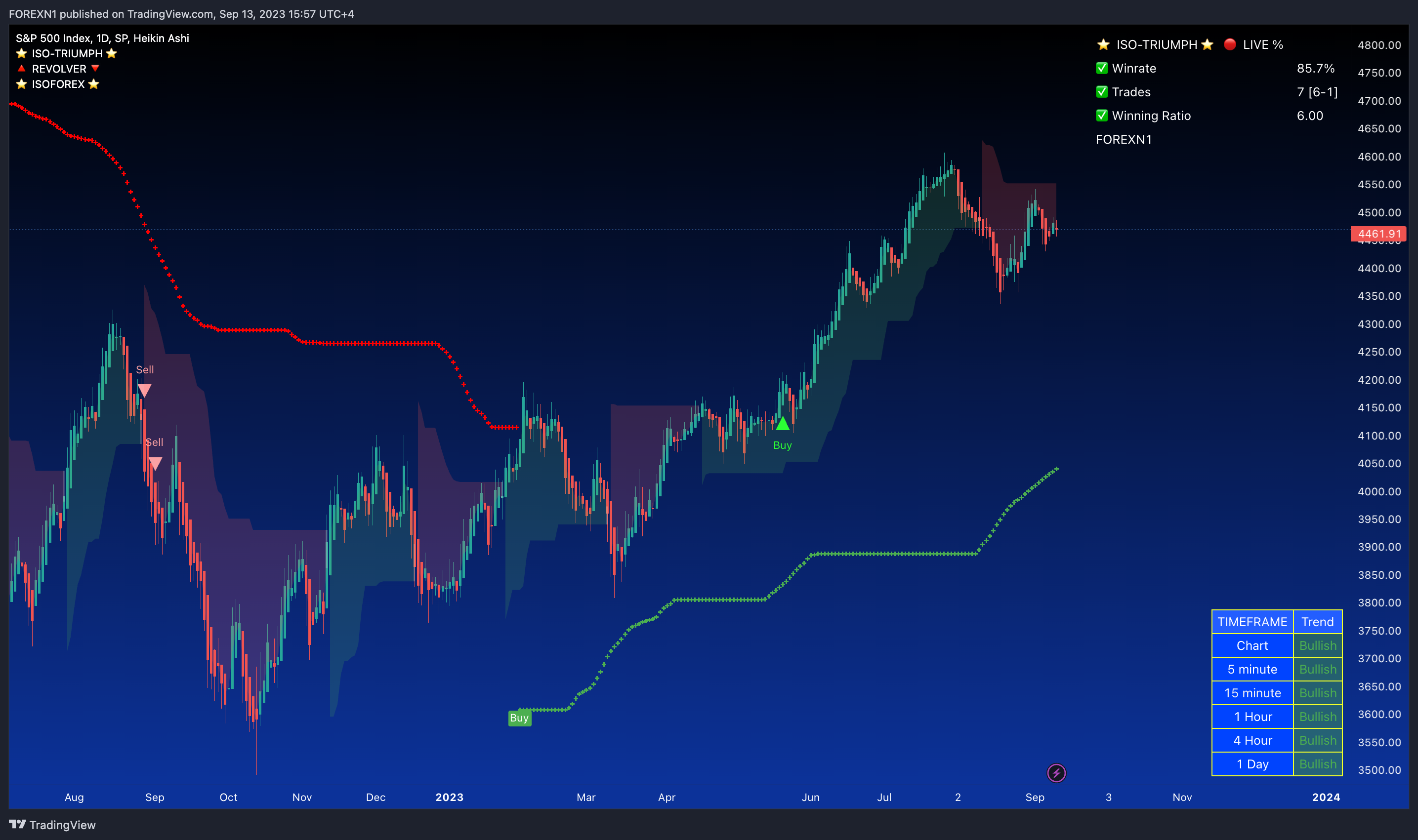Click the lower pink Sell arrow marker

click(155, 464)
